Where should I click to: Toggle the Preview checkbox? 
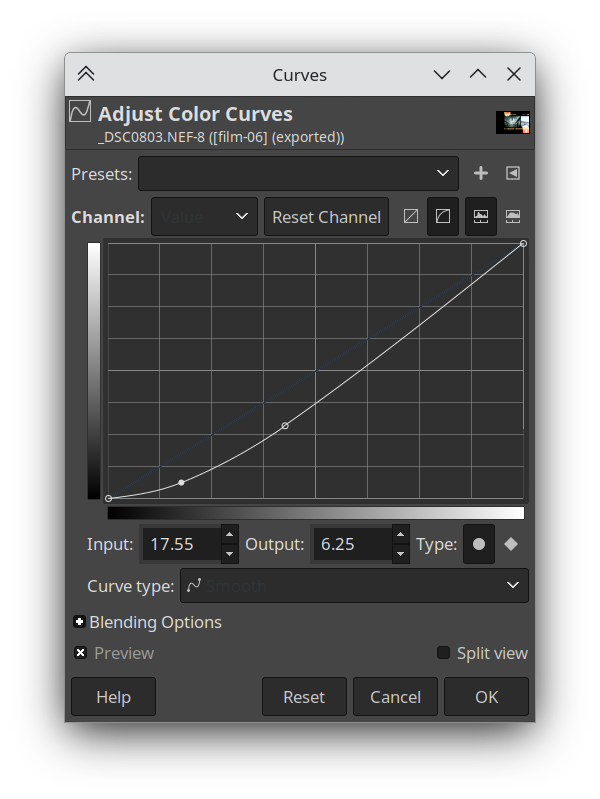pyautogui.click(x=81, y=653)
